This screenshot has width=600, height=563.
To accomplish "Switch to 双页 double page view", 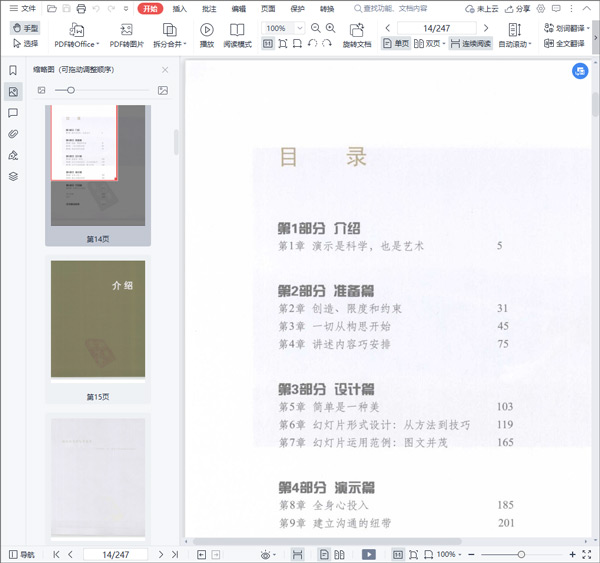I will pyautogui.click(x=429, y=44).
